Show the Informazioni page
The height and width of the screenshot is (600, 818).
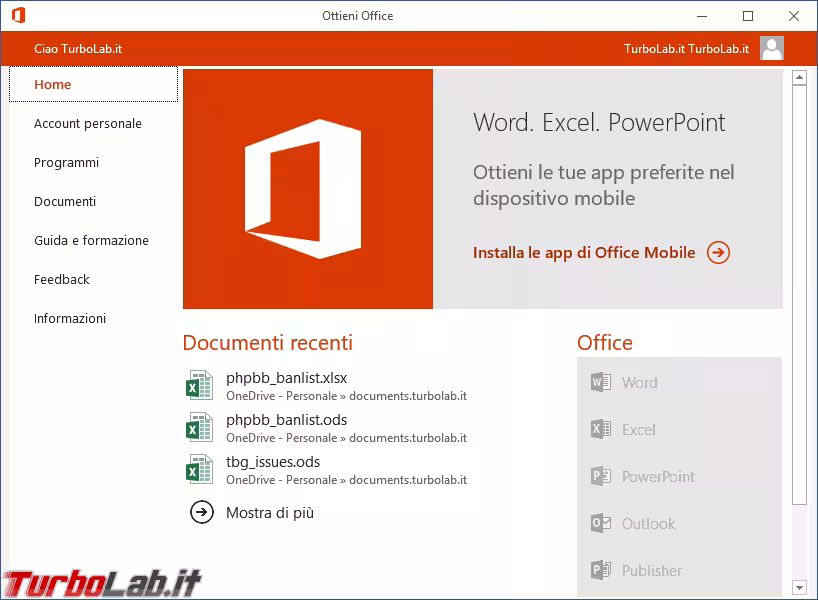coord(70,318)
